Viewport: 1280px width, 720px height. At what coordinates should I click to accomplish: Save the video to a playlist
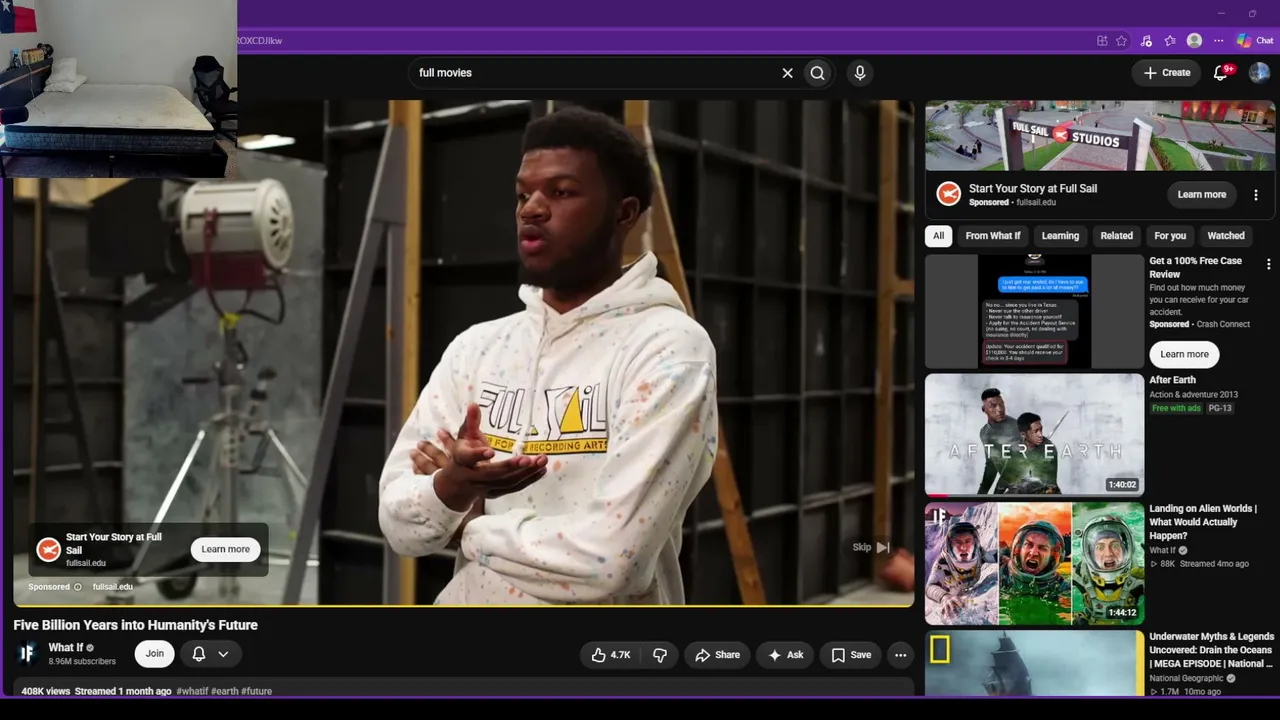[851, 655]
